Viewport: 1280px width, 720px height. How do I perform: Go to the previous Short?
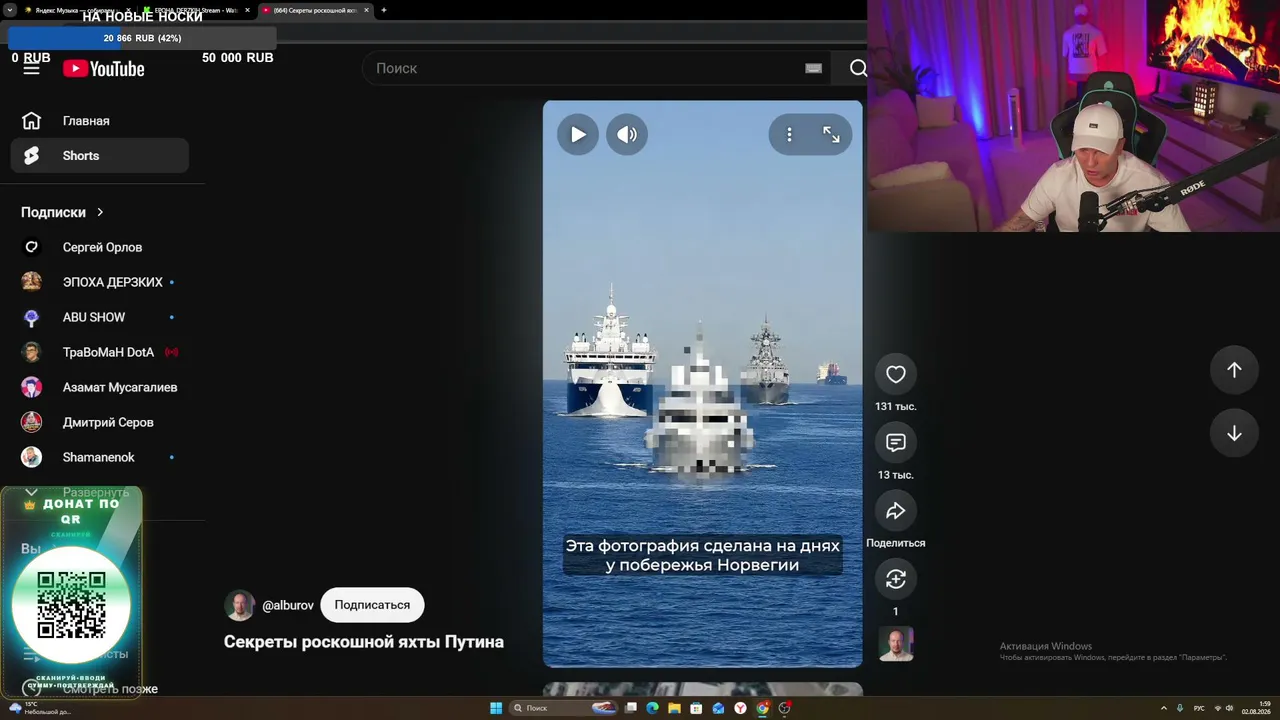(x=1234, y=370)
